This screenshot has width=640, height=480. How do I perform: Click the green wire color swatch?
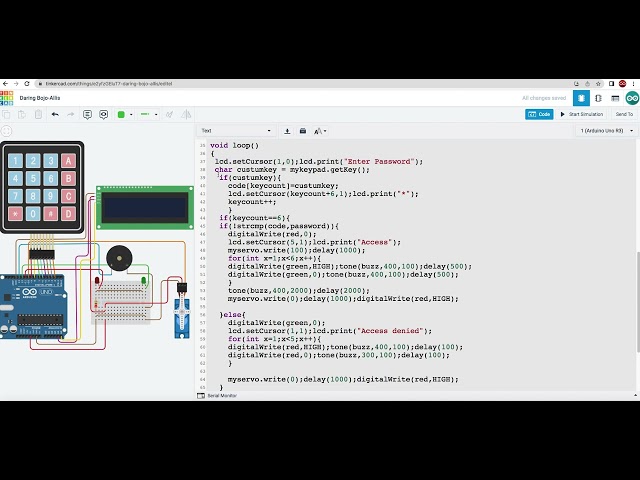point(121,115)
